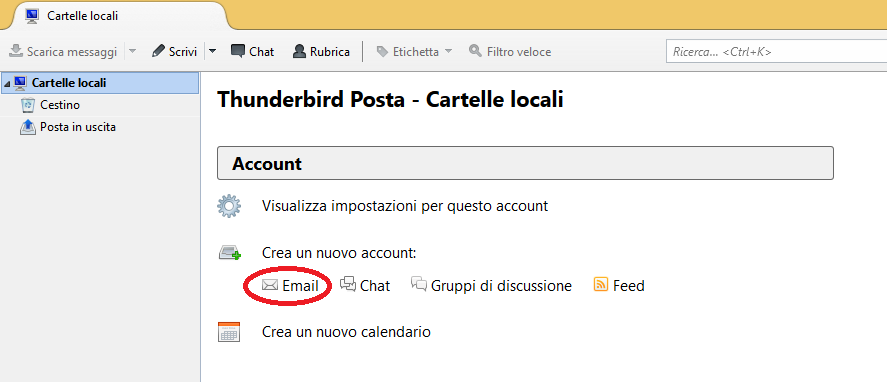Viewport: 887px width, 382px height.
Task: Open Chat from the toolbar
Action: click(252, 52)
